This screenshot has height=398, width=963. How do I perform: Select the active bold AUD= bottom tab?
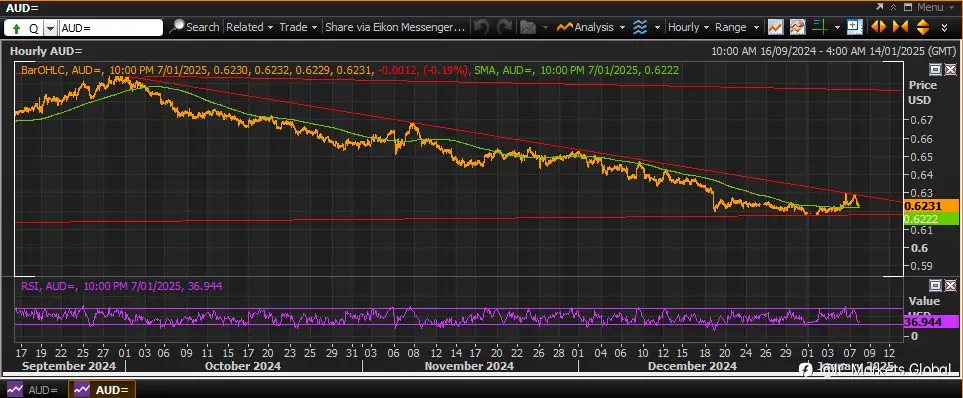pos(101,389)
